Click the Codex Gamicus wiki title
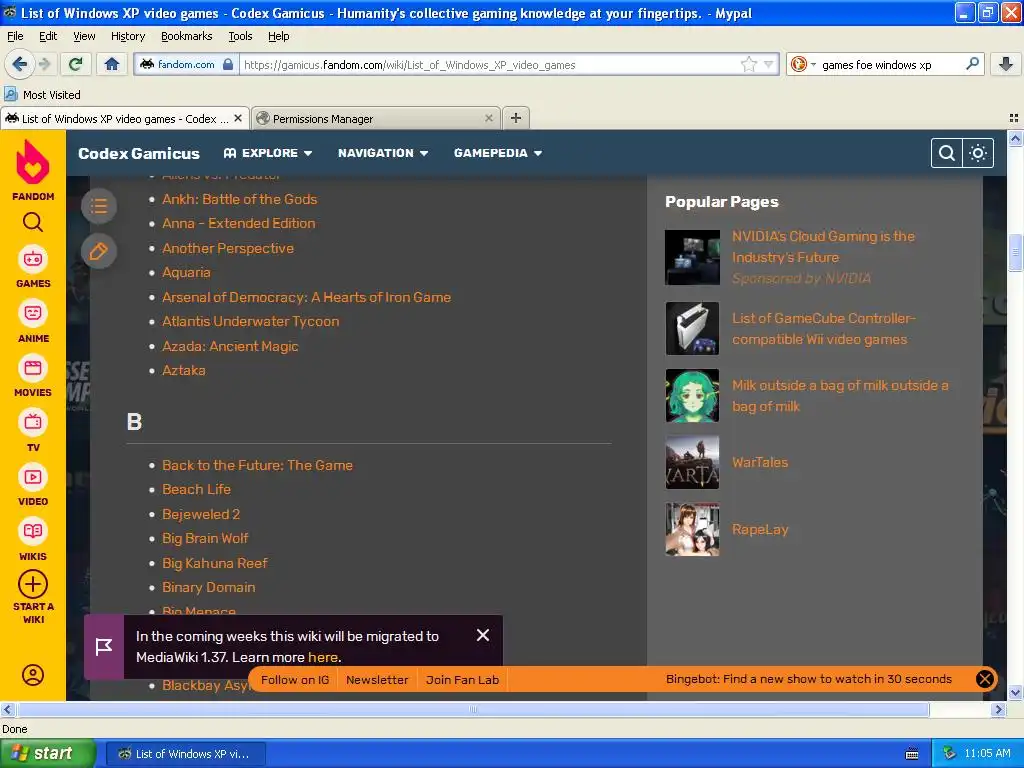This screenshot has width=1024, height=768. coord(138,153)
